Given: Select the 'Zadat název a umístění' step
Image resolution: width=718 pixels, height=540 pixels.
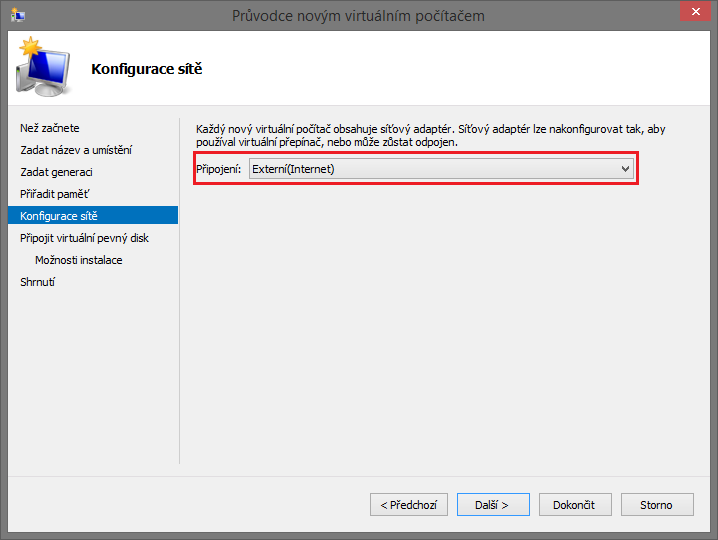Looking at the screenshot, I should 76,150.
